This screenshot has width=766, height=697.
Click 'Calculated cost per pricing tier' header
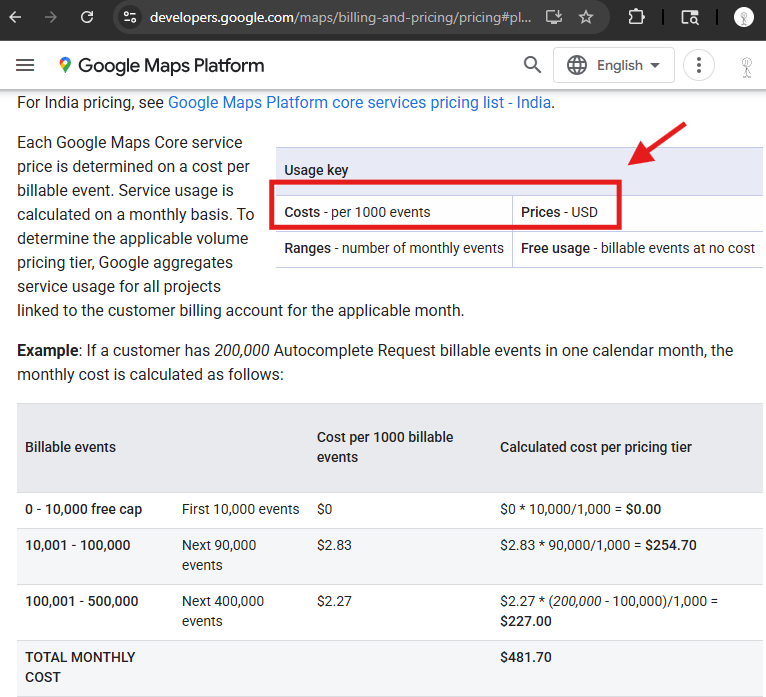click(596, 447)
